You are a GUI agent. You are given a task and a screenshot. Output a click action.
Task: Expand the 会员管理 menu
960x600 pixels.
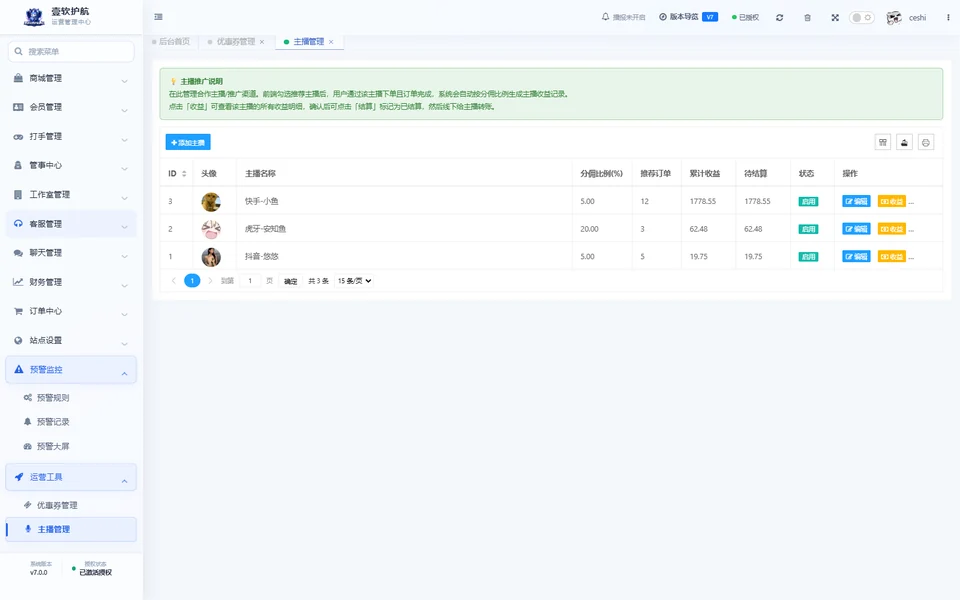pyautogui.click(x=71, y=107)
